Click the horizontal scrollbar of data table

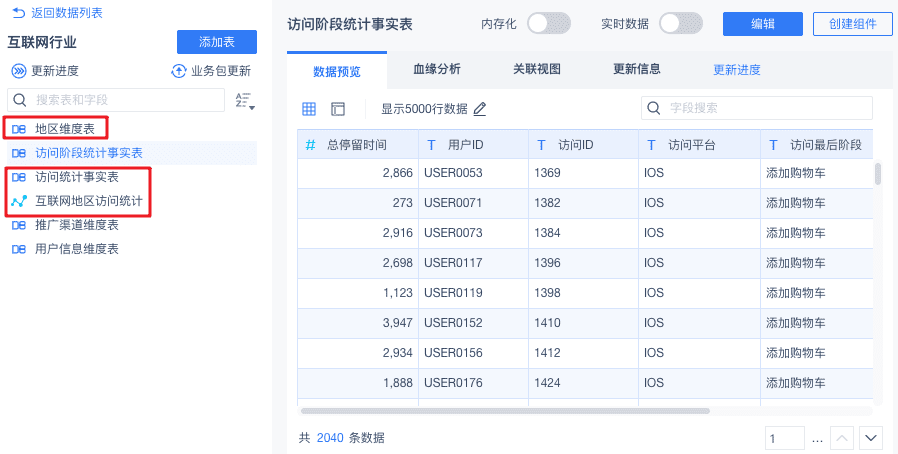click(505, 410)
